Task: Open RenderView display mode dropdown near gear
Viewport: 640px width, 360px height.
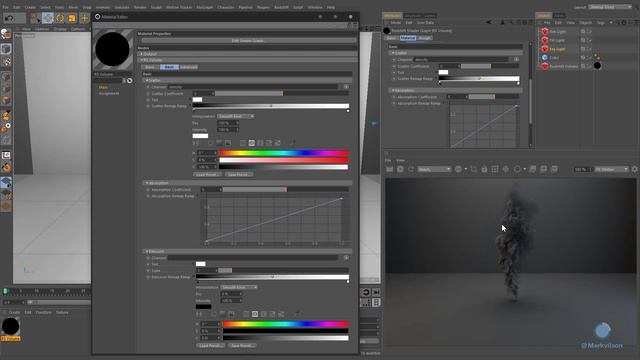Action: coord(611,169)
